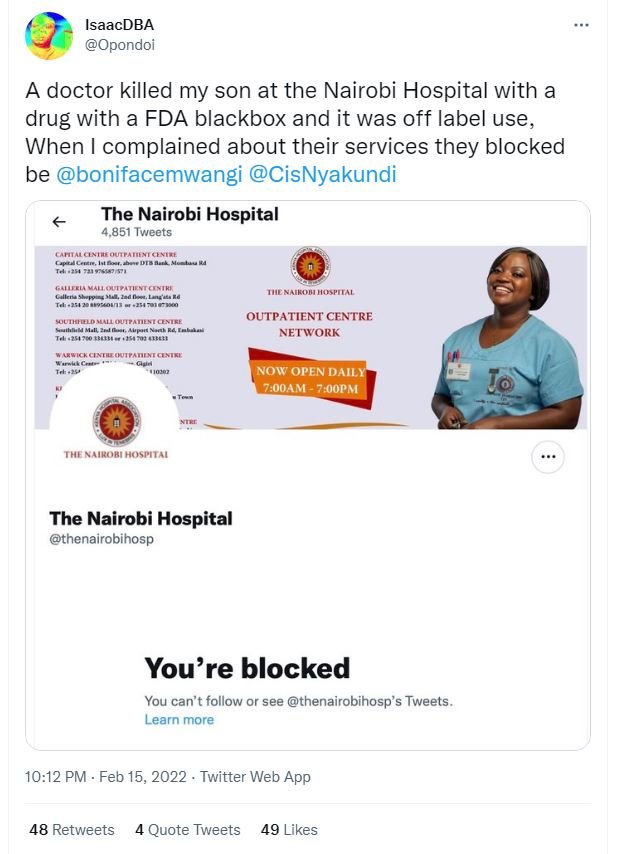Image resolution: width=619 pixels, height=854 pixels.
Task: View the 48 Retweets list
Action: pyautogui.click(x=72, y=829)
